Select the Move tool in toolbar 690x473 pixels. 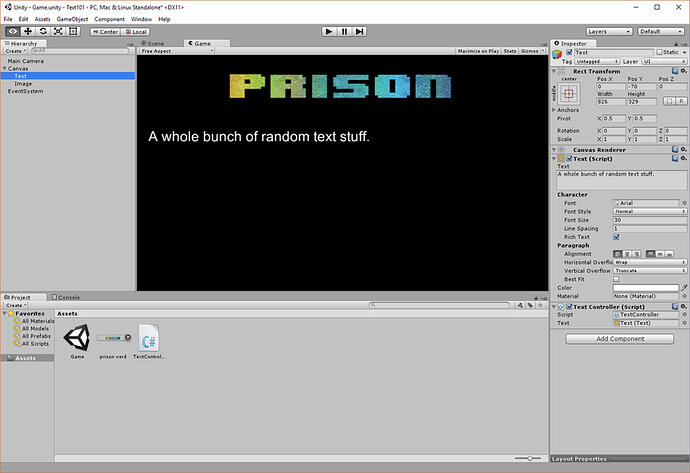click(x=28, y=31)
